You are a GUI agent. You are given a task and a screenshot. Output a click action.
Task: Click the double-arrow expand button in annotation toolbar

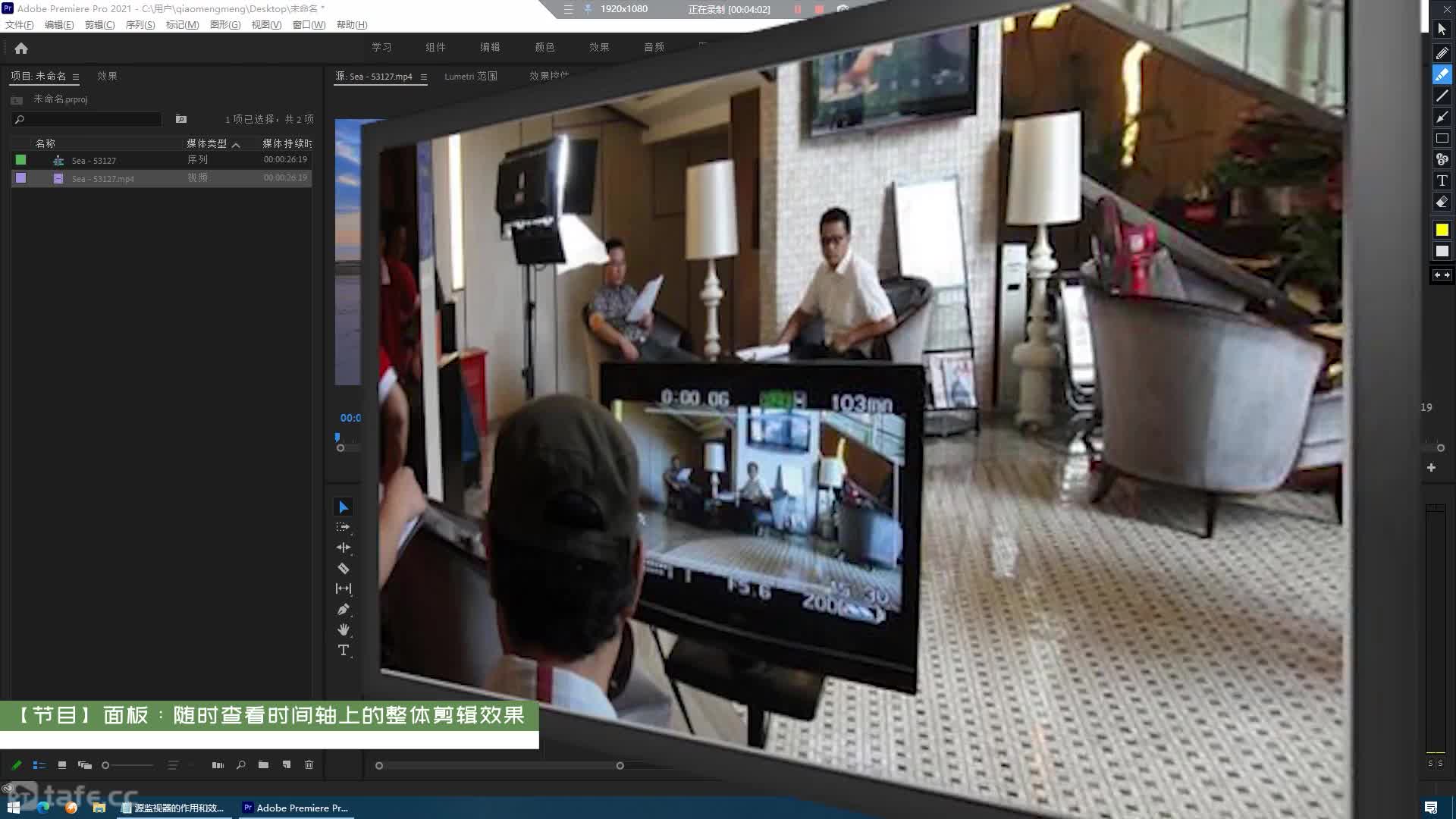1442,275
